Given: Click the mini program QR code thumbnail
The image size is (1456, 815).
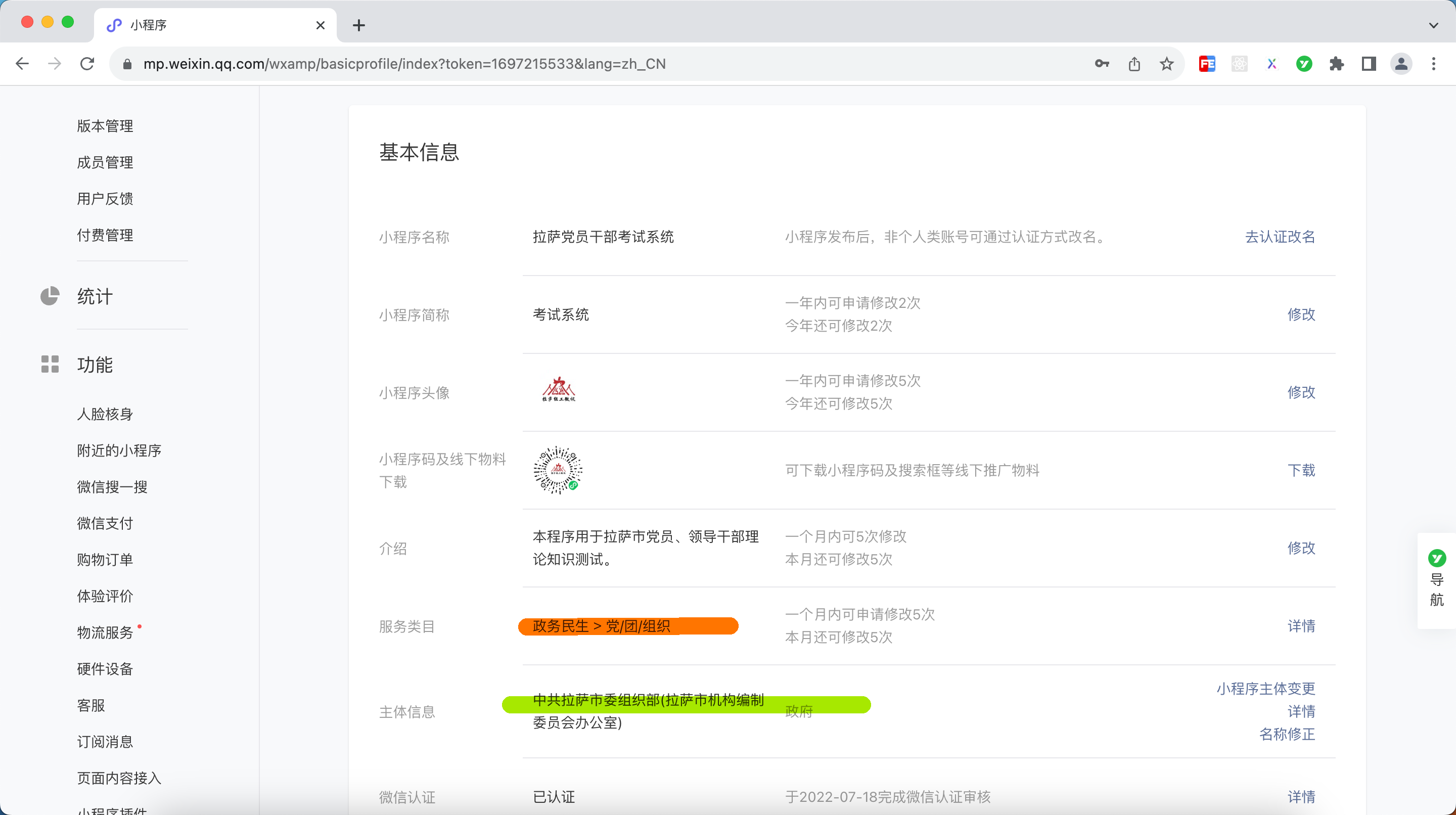Looking at the screenshot, I should click(558, 470).
